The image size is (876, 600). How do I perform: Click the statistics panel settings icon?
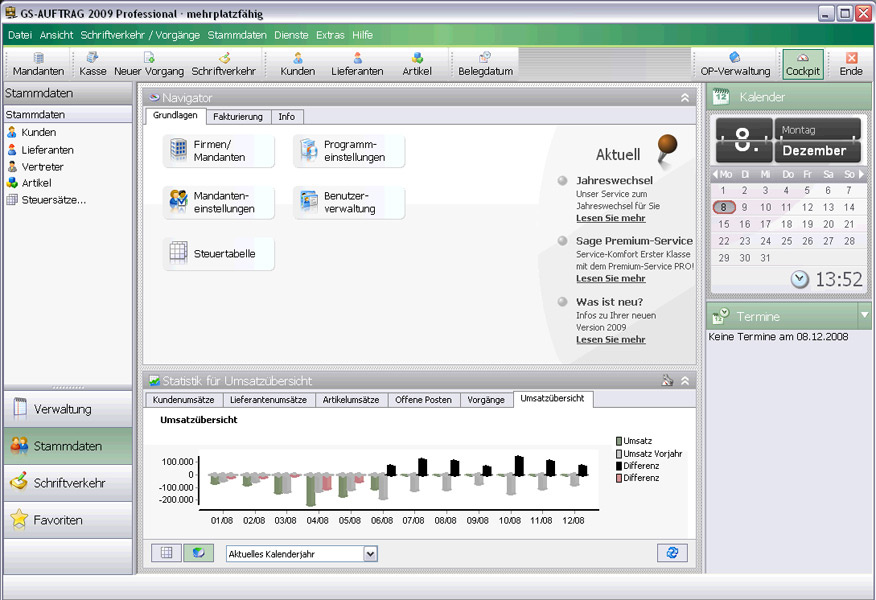click(x=667, y=381)
